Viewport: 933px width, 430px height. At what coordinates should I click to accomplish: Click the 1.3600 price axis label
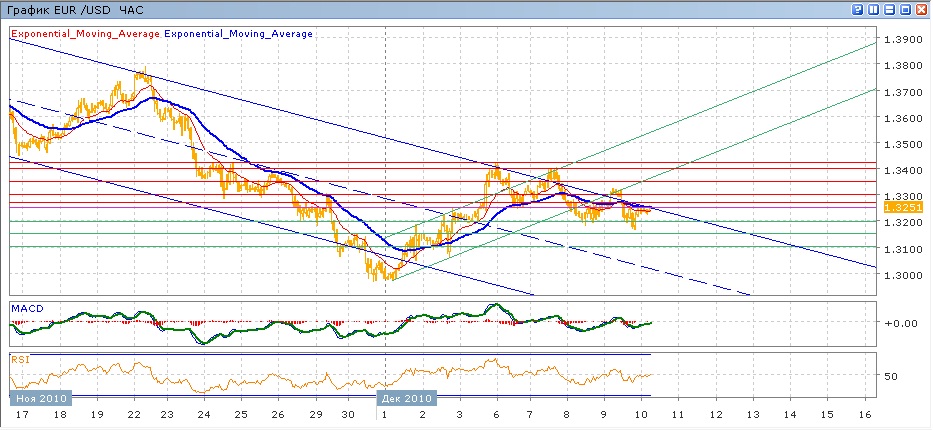[x=903, y=118]
